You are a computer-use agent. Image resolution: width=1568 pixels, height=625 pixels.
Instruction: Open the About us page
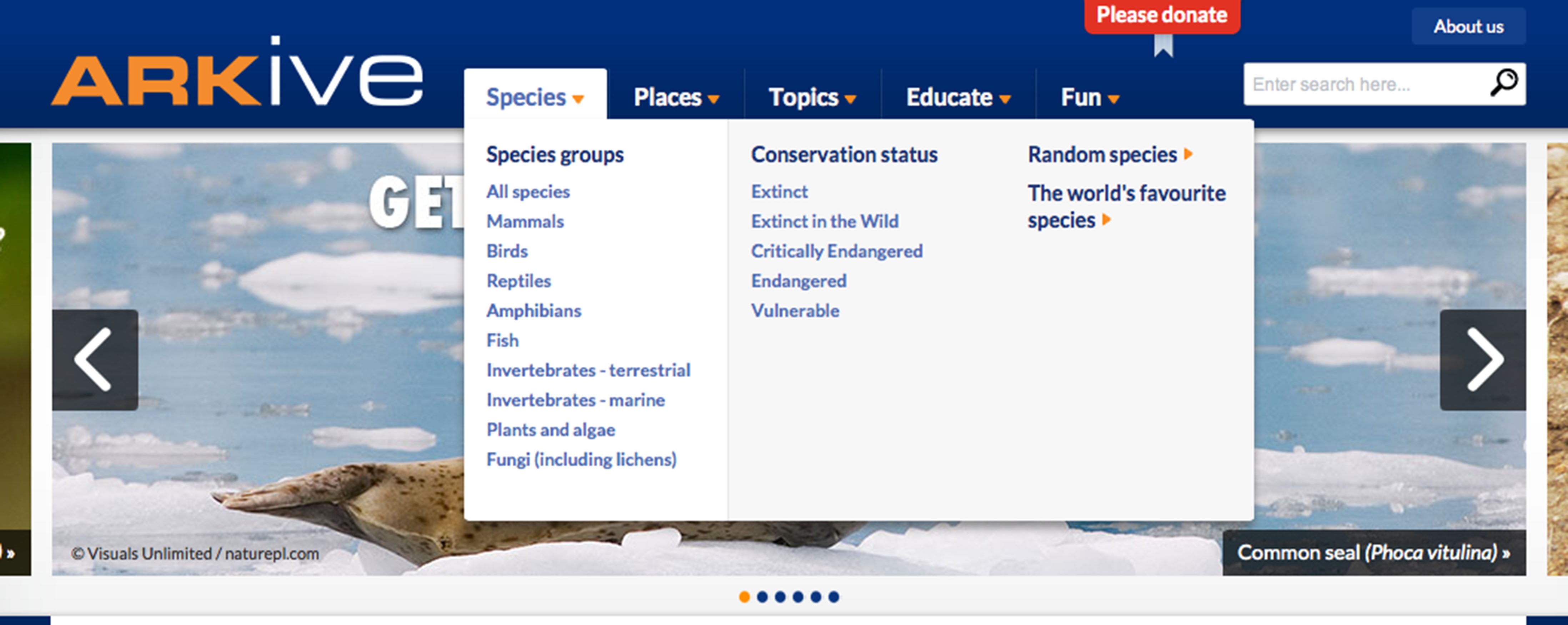(1468, 27)
